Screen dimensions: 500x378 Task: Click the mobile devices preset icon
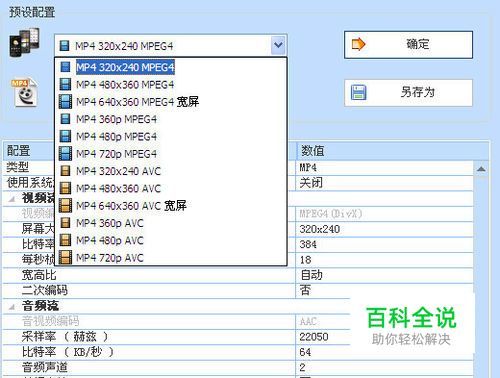click(x=24, y=43)
